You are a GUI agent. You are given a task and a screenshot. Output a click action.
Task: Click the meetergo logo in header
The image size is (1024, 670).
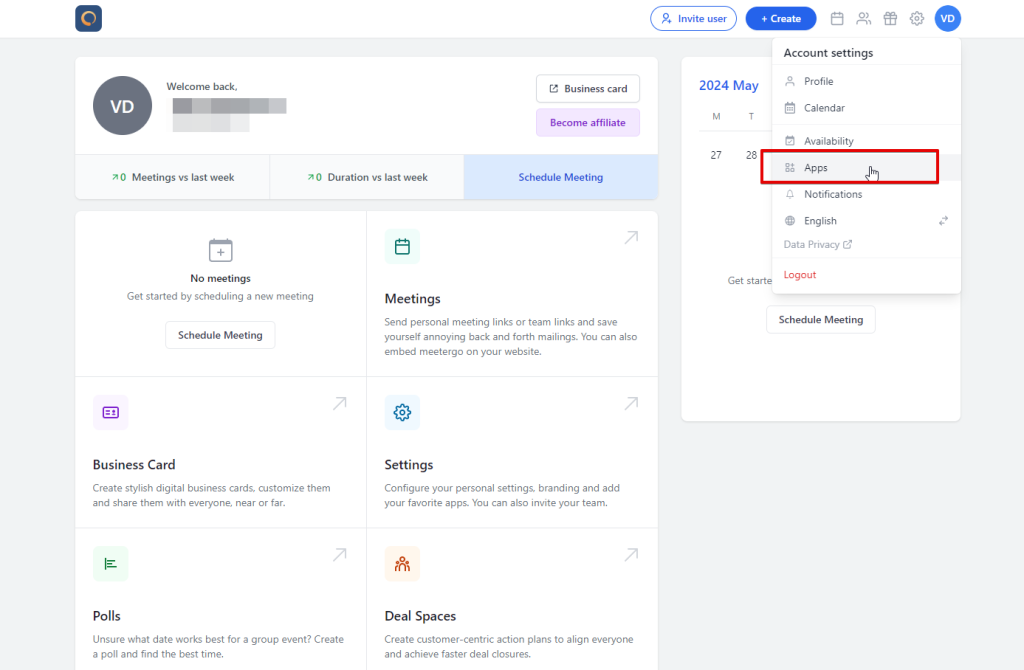[88, 18]
